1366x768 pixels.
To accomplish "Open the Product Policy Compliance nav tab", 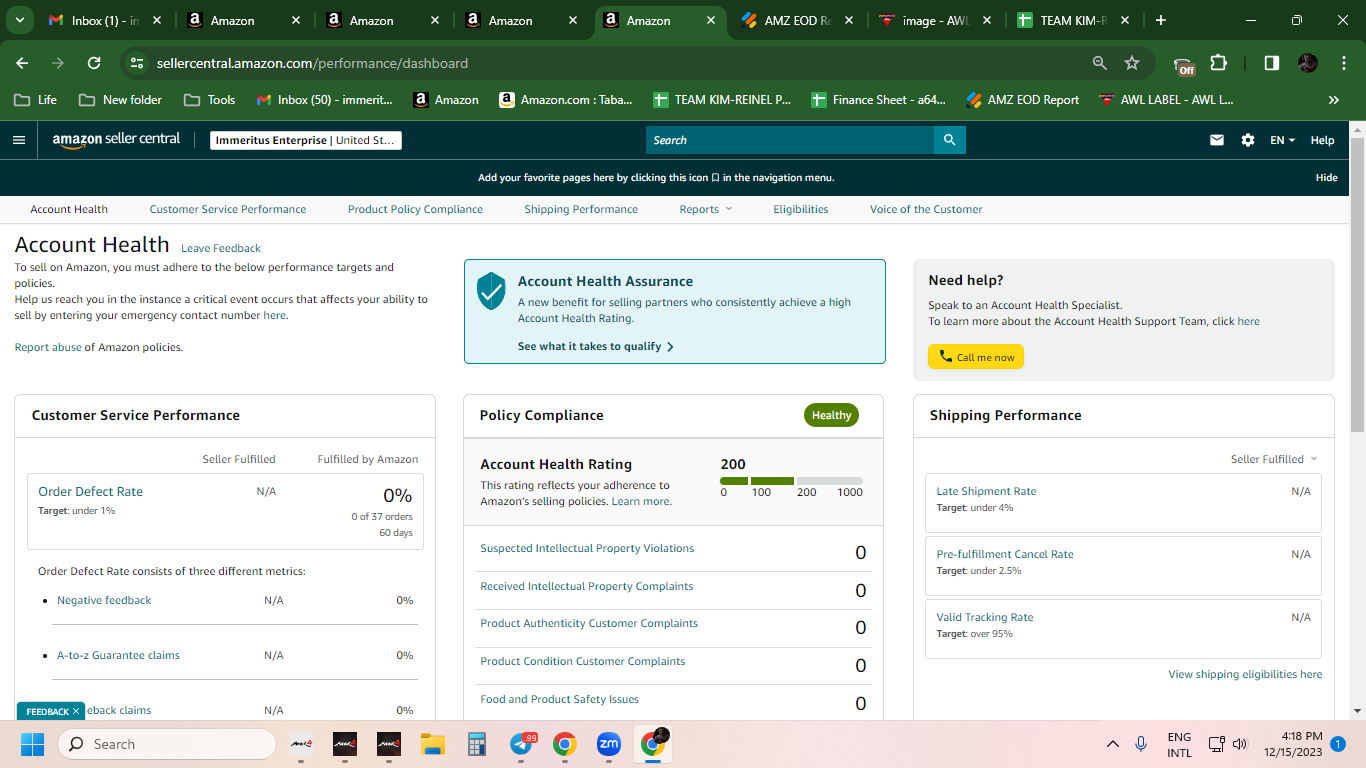I will [x=415, y=209].
